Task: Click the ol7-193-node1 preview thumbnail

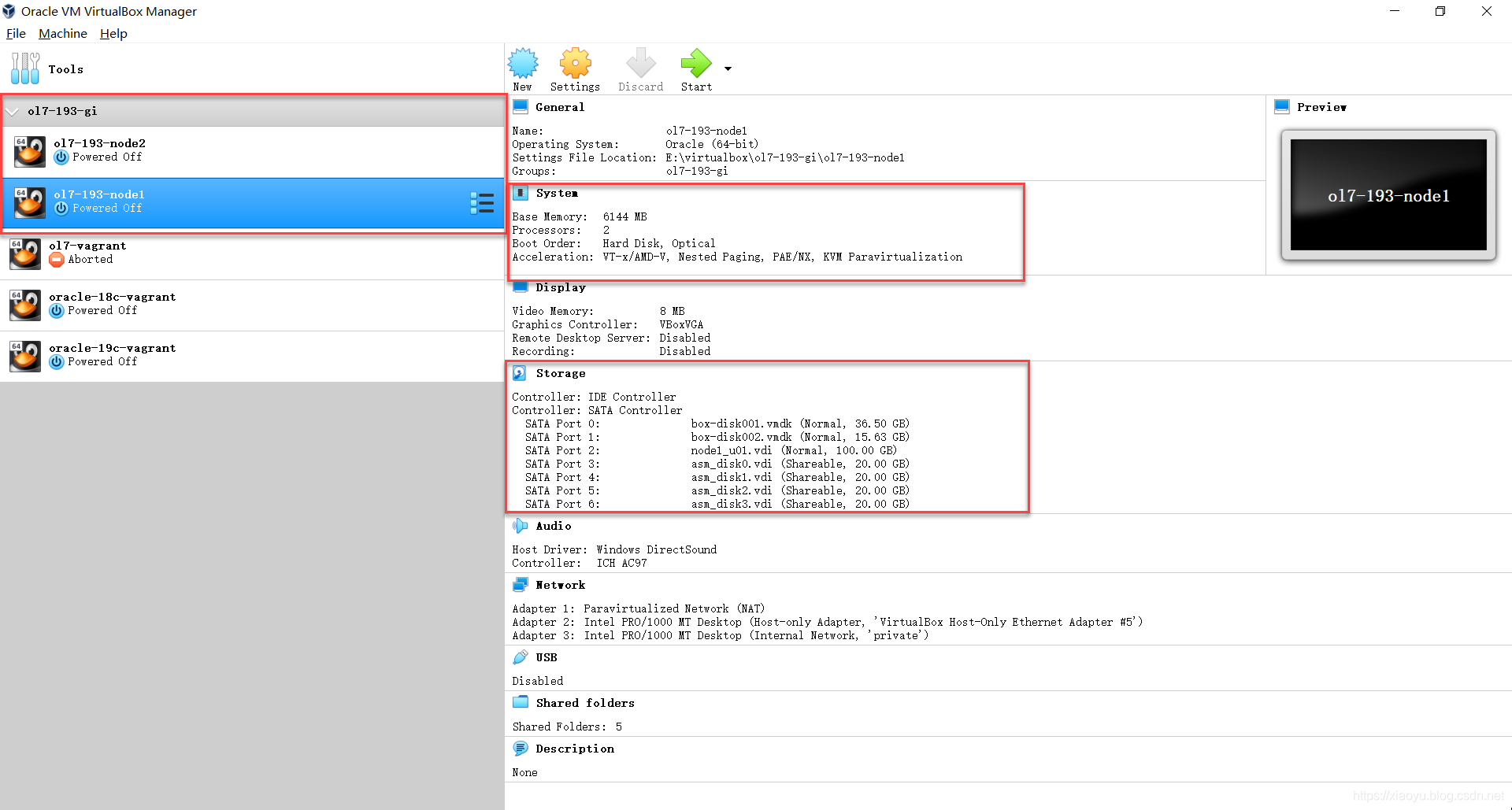Action: pyautogui.click(x=1388, y=195)
